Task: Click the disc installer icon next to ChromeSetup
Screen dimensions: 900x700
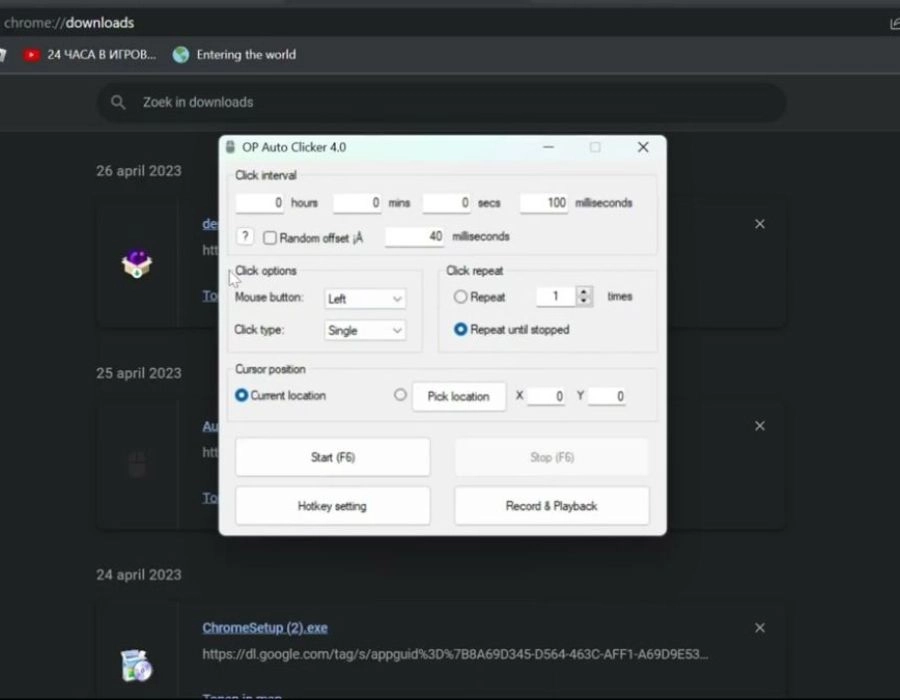Action: (136, 665)
